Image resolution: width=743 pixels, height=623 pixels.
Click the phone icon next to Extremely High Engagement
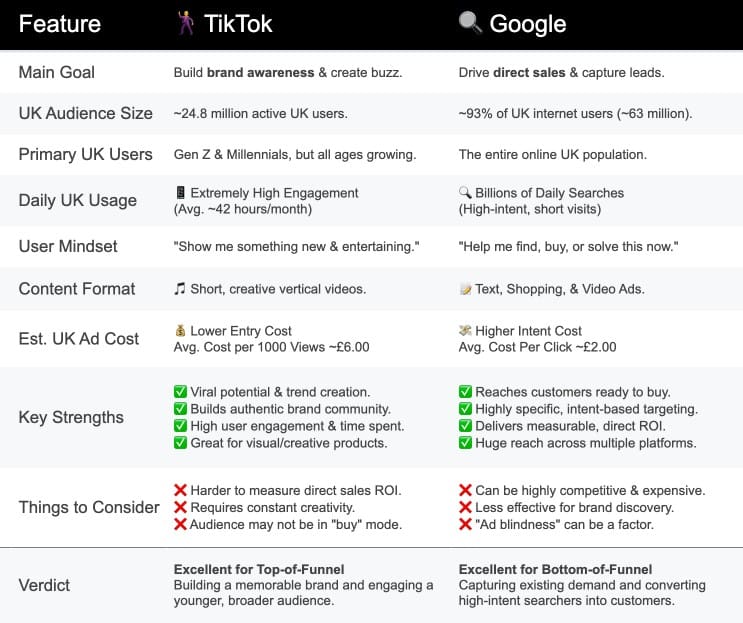tap(180, 193)
